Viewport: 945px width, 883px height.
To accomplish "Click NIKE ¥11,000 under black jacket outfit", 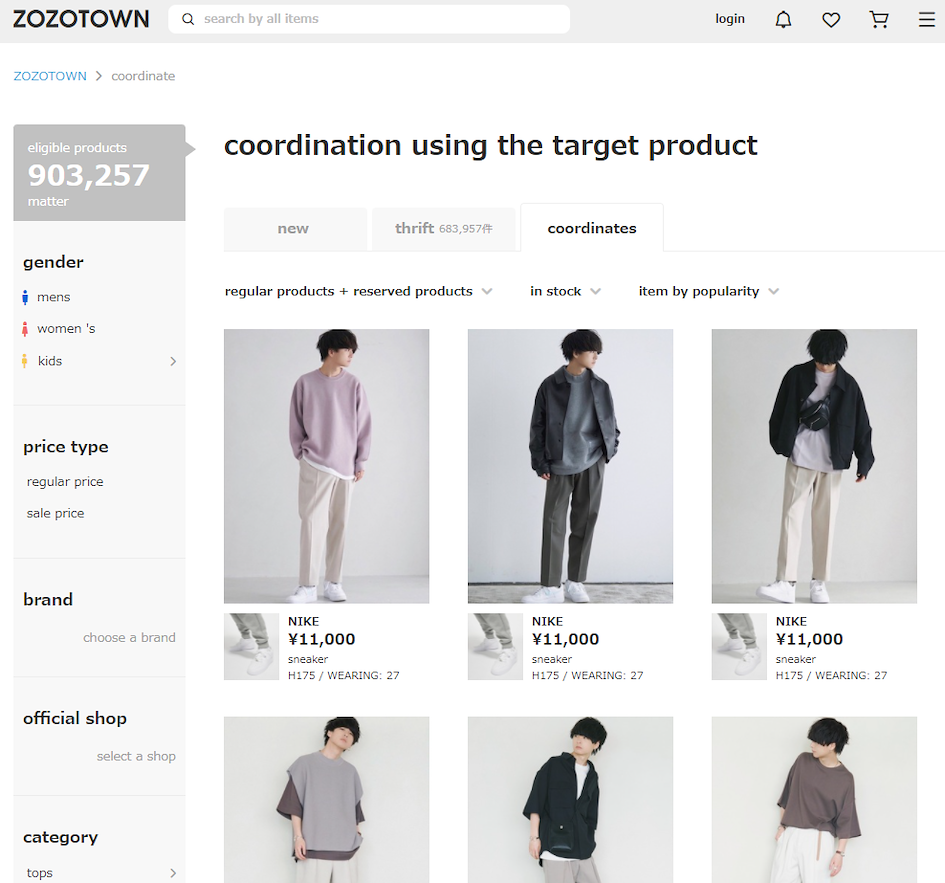I will coord(809,631).
